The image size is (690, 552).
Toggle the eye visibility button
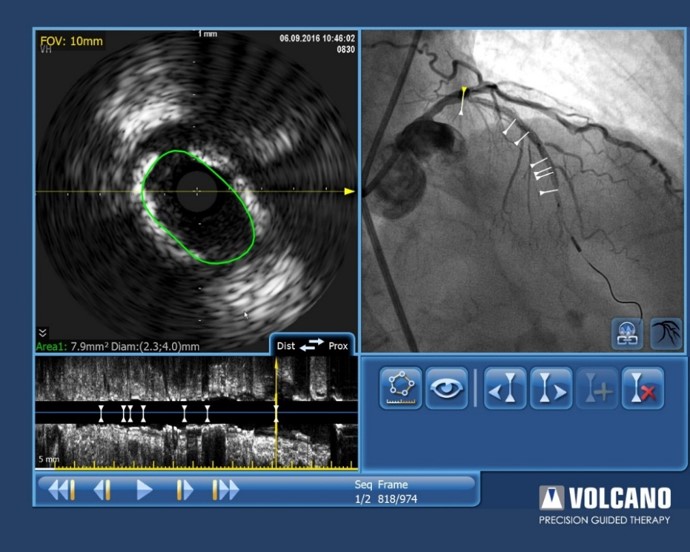point(446,388)
